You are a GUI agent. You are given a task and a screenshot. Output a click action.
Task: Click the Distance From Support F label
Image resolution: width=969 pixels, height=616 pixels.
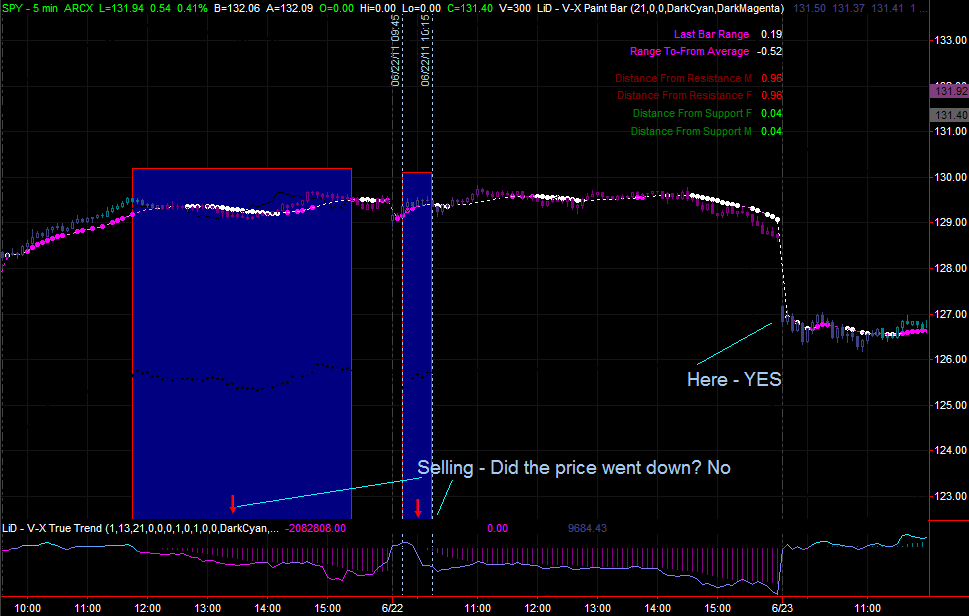pyautogui.click(x=692, y=113)
